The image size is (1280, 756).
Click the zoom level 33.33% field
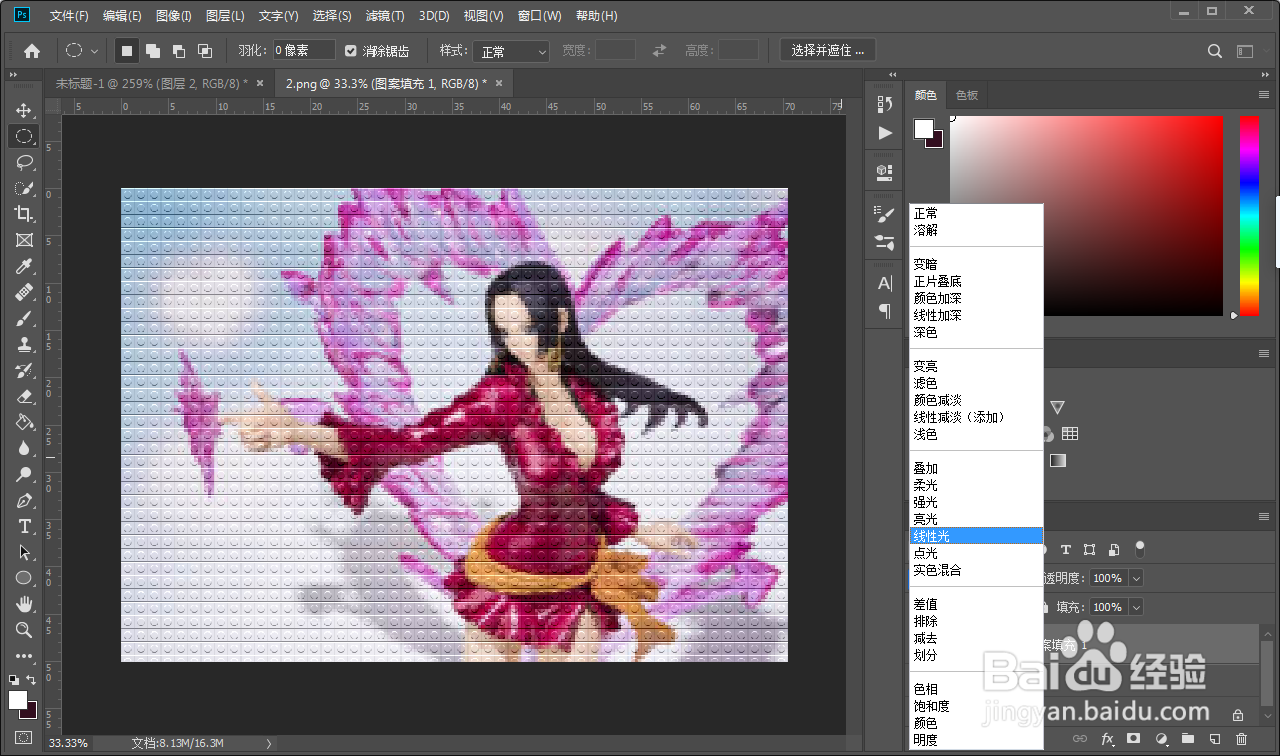(68, 743)
